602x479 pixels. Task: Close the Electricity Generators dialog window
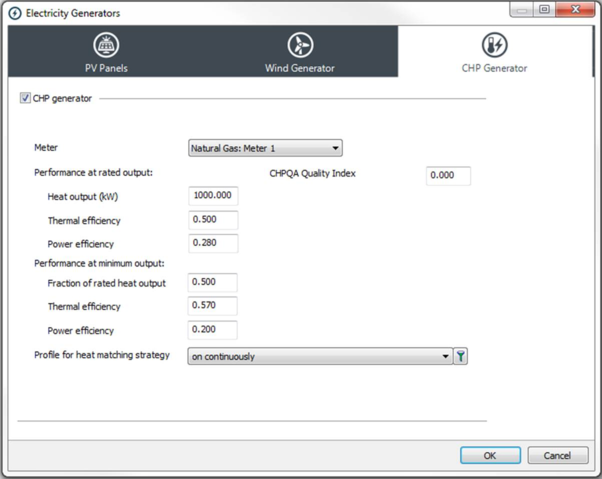pyautogui.click(x=575, y=10)
